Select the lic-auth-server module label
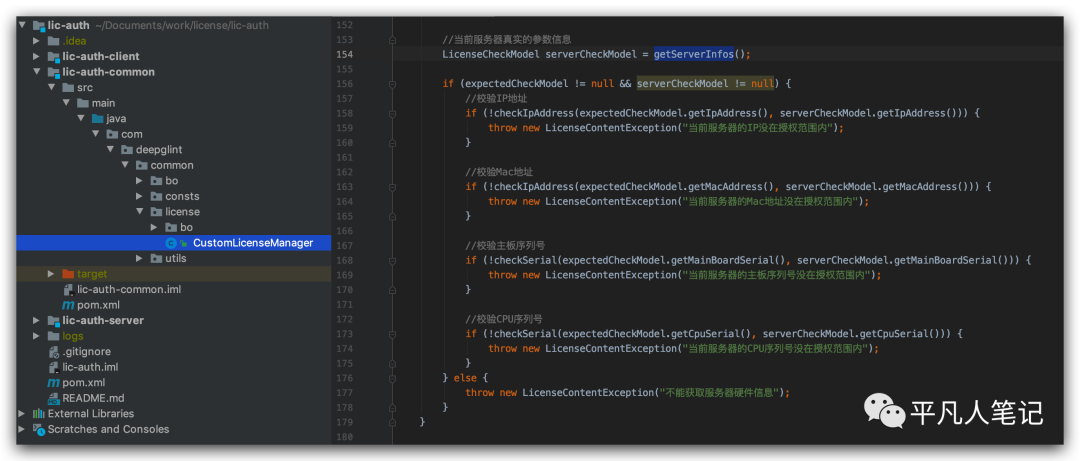1080x461 pixels. pos(103,320)
